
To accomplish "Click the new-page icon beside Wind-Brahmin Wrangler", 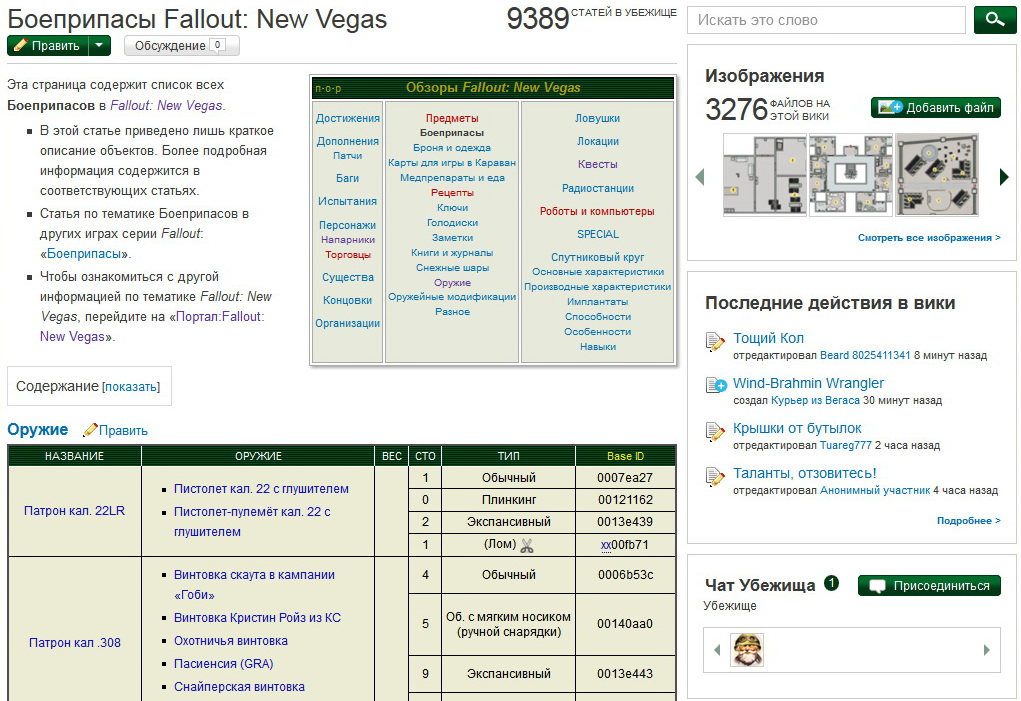I will [716, 385].
